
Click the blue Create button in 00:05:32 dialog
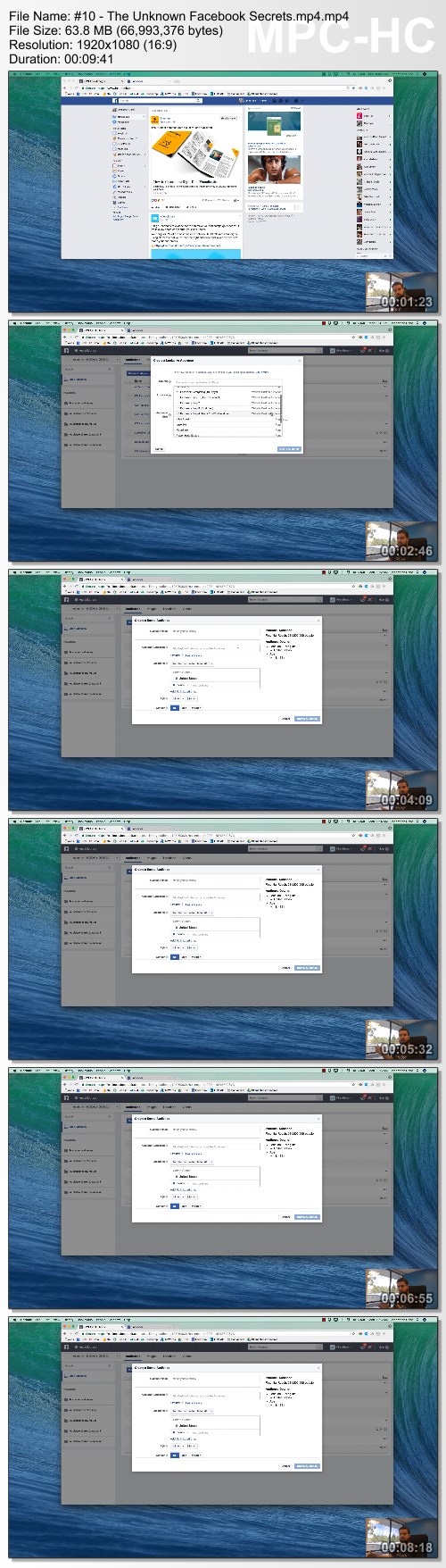tap(307, 967)
